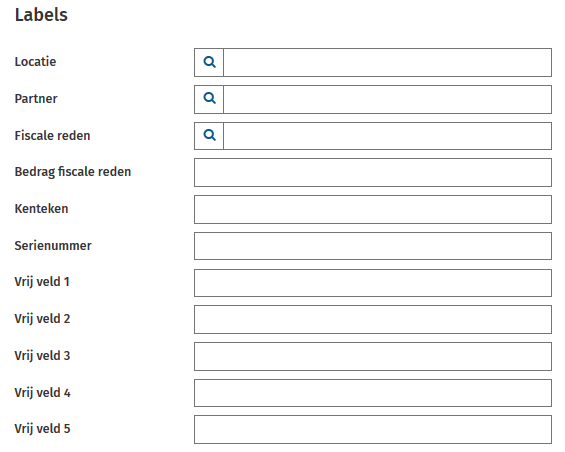Focus the Locatie text field
Viewport: 565px width, 452px height.
click(387, 62)
